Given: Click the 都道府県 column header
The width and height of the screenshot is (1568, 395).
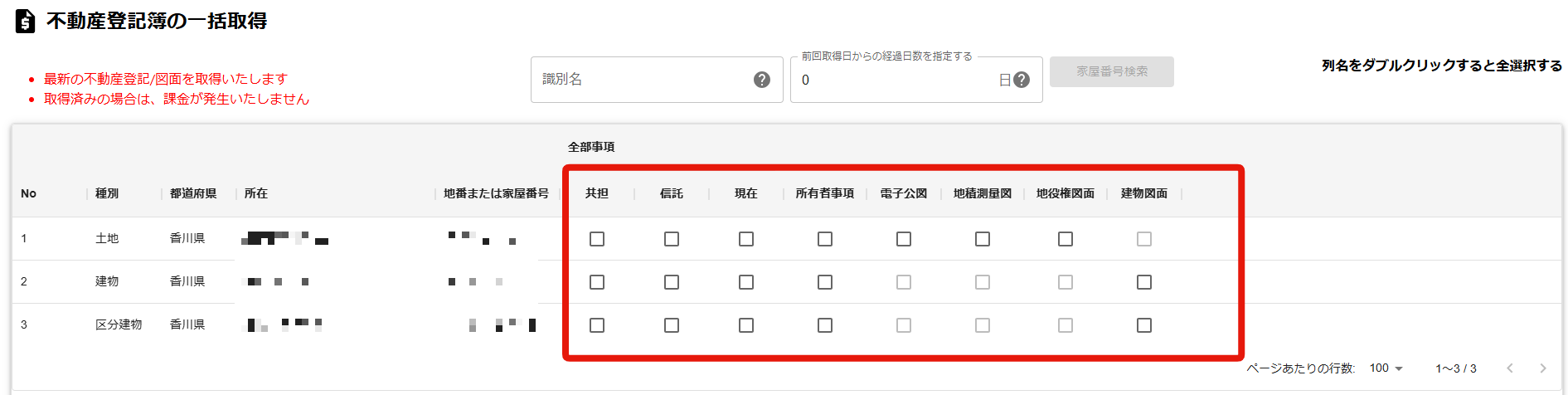Looking at the screenshot, I should click(x=193, y=193).
